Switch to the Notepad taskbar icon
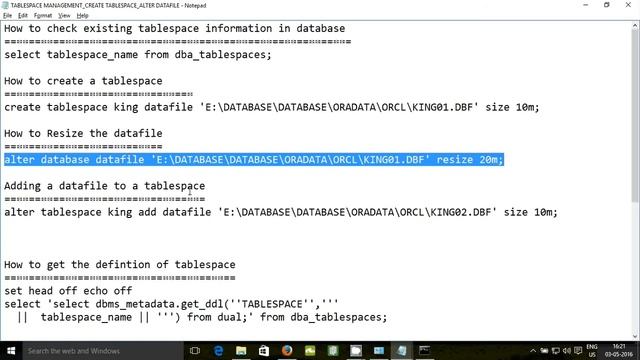This screenshot has height=360, width=640. point(402,351)
